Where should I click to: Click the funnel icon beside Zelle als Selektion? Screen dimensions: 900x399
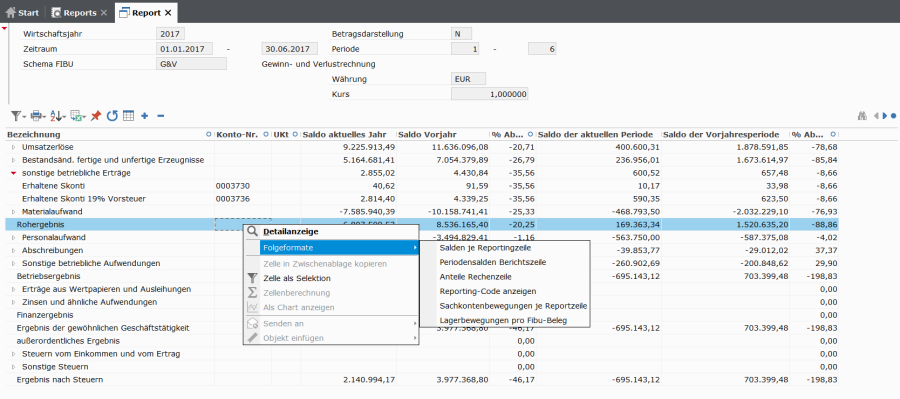pos(252,278)
